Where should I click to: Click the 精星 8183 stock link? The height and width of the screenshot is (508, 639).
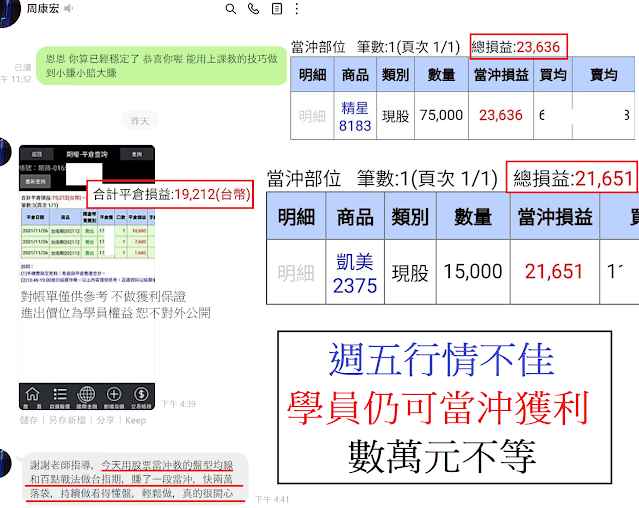355,117
